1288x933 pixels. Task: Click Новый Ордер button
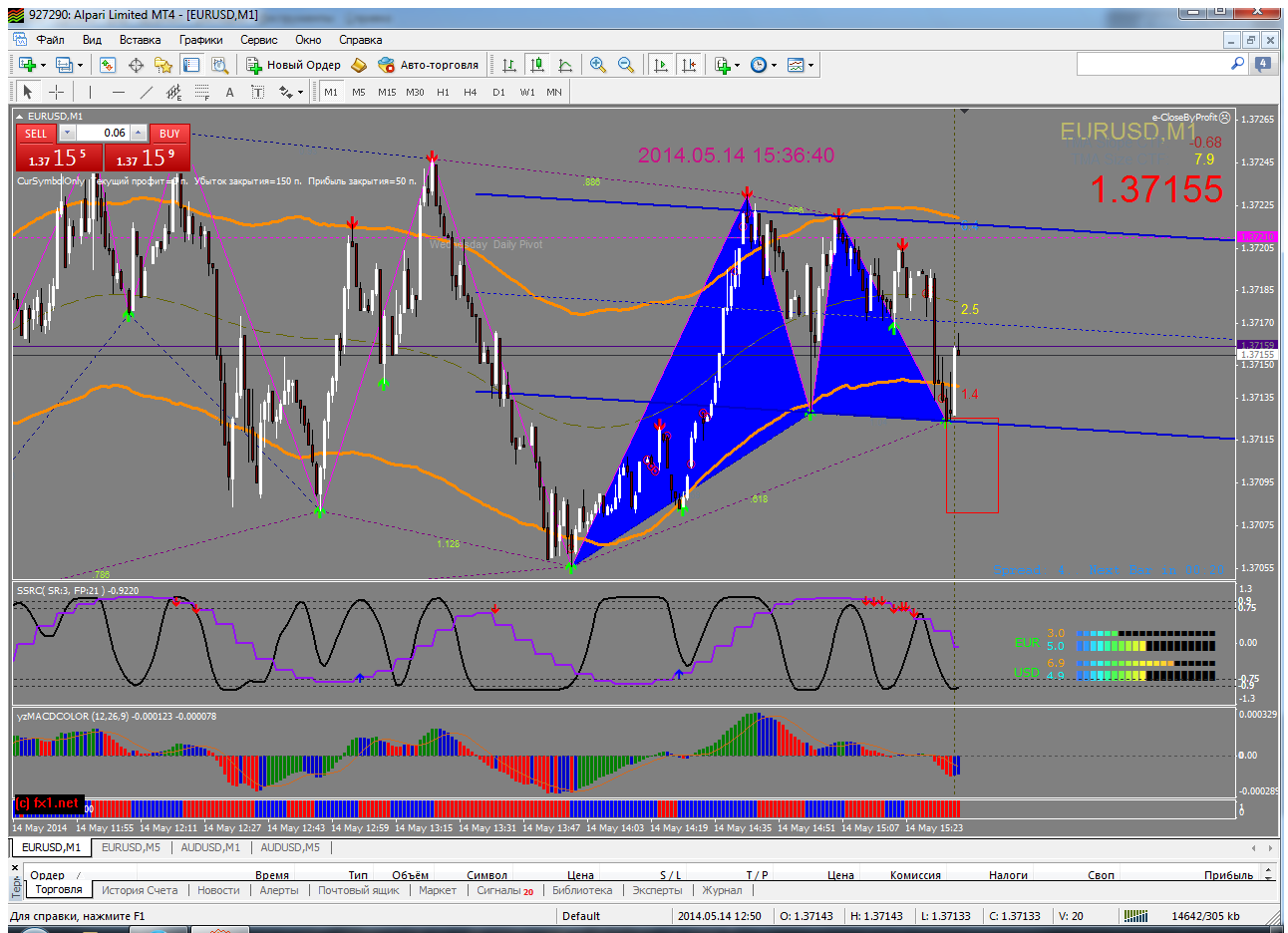point(293,65)
